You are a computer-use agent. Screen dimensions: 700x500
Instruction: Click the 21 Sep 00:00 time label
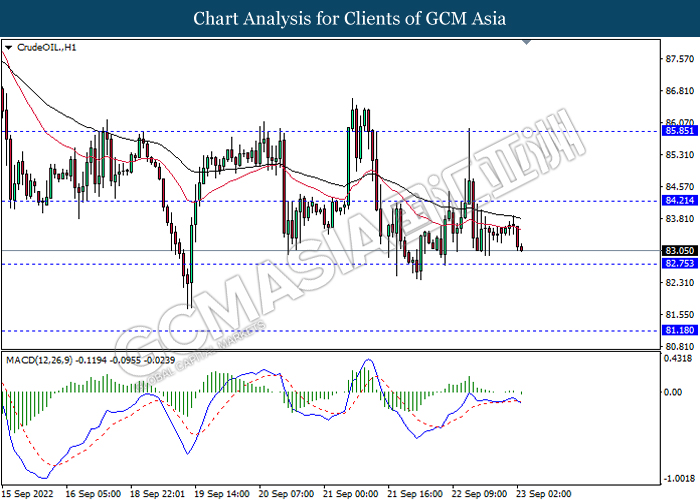(x=350, y=494)
